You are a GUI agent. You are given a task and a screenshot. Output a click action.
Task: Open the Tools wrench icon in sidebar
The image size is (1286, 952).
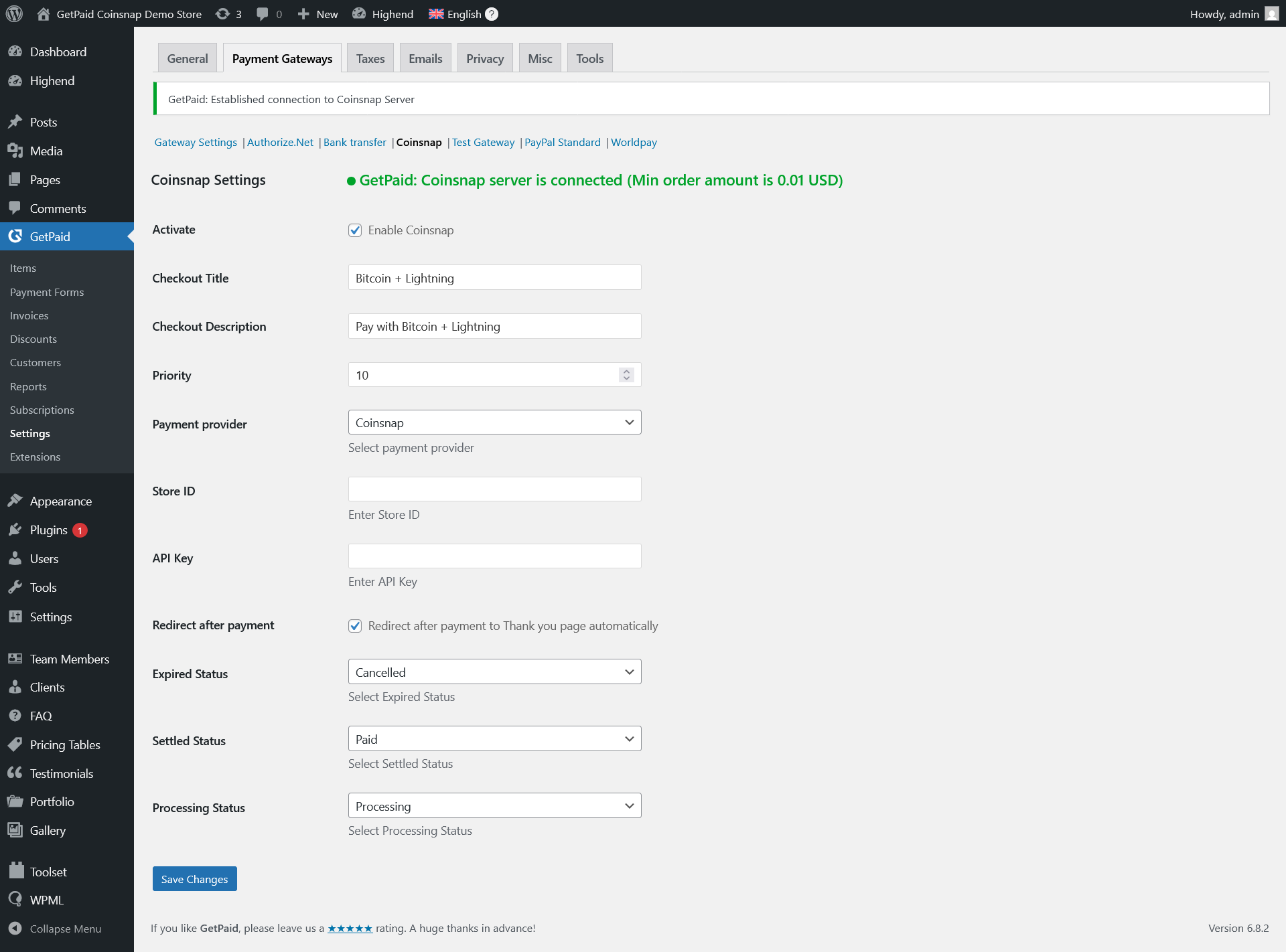pyautogui.click(x=15, y=587)
